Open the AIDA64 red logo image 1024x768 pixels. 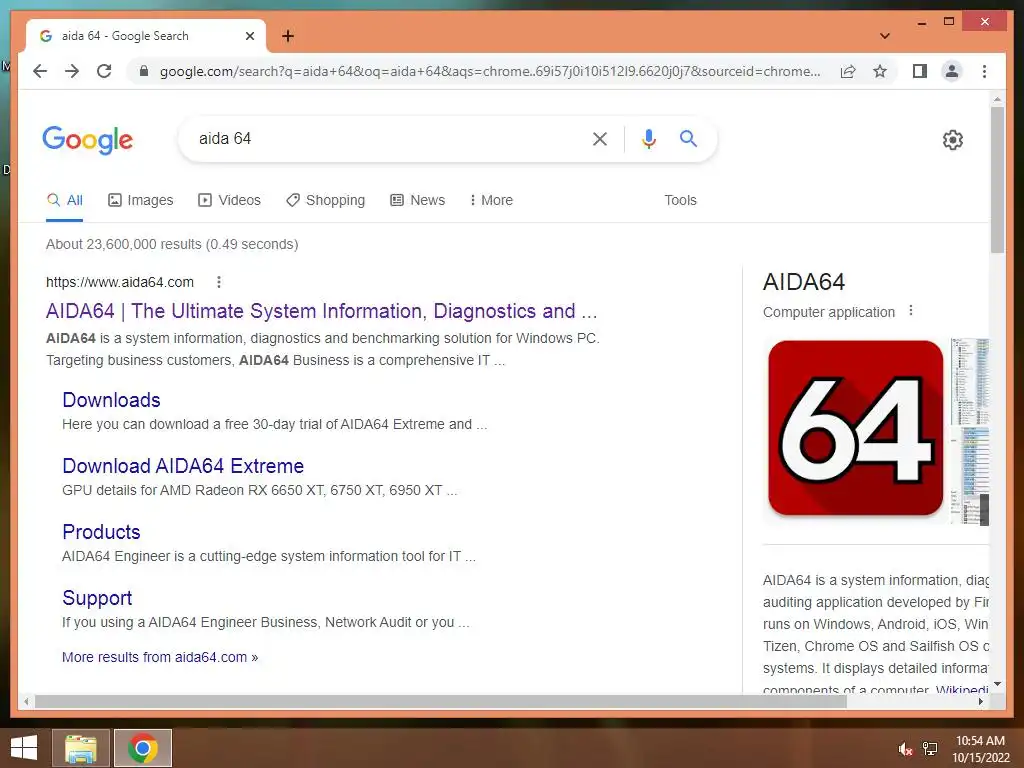(x=856, y=428)
